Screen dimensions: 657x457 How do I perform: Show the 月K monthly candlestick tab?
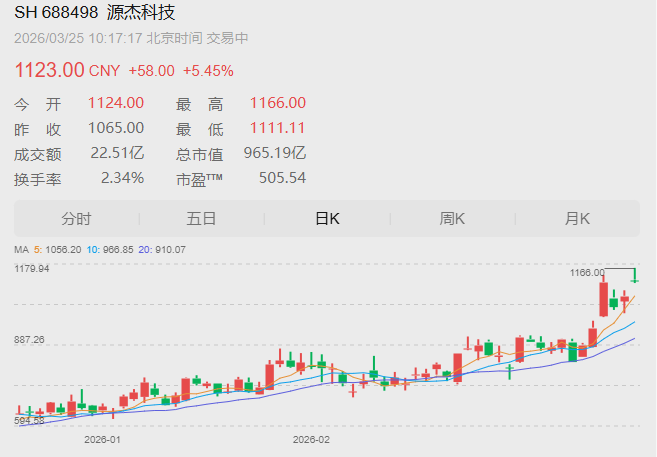coord(577,219)
